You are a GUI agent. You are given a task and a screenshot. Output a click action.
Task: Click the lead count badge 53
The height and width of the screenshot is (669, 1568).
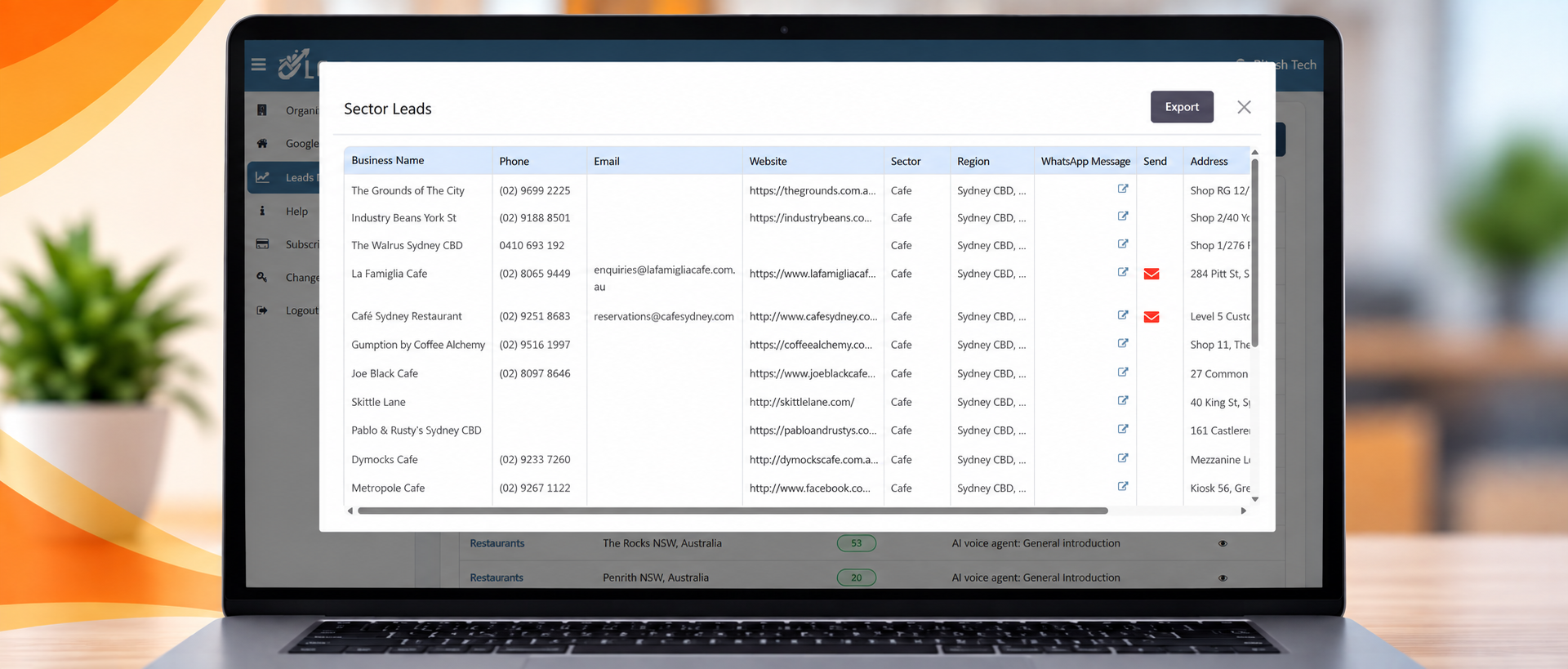click(x=857, y=543)
